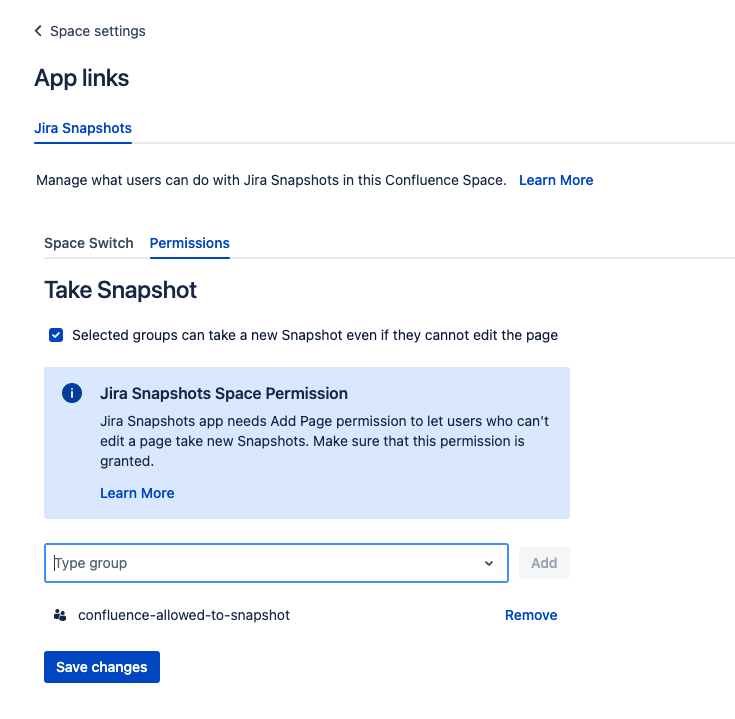Click the Jira Snapshots Space Permission title
This screenshot has height=719, width=735.
click(224, 393)
